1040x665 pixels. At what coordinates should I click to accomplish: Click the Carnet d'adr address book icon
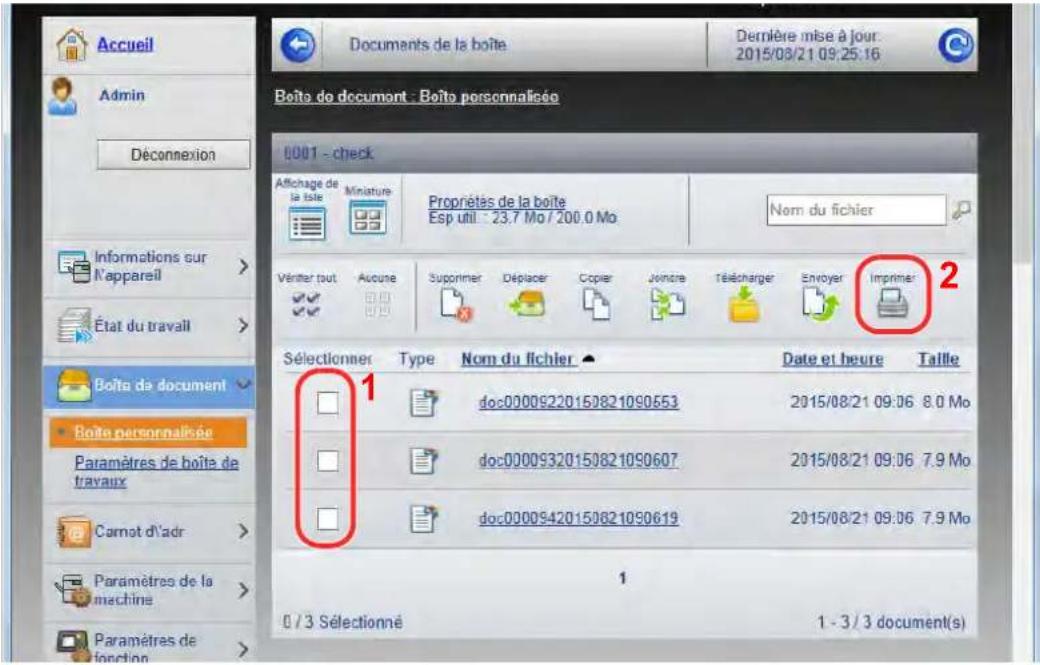[74, 532]
